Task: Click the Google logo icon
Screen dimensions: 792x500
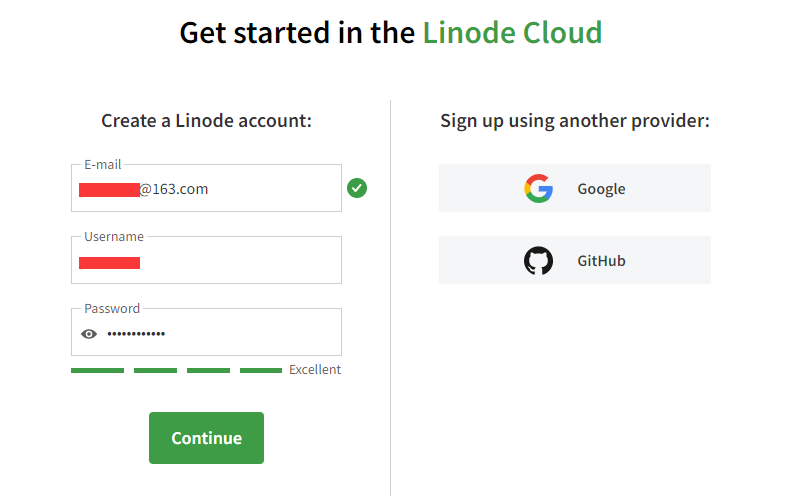Action: coord(538,188)
